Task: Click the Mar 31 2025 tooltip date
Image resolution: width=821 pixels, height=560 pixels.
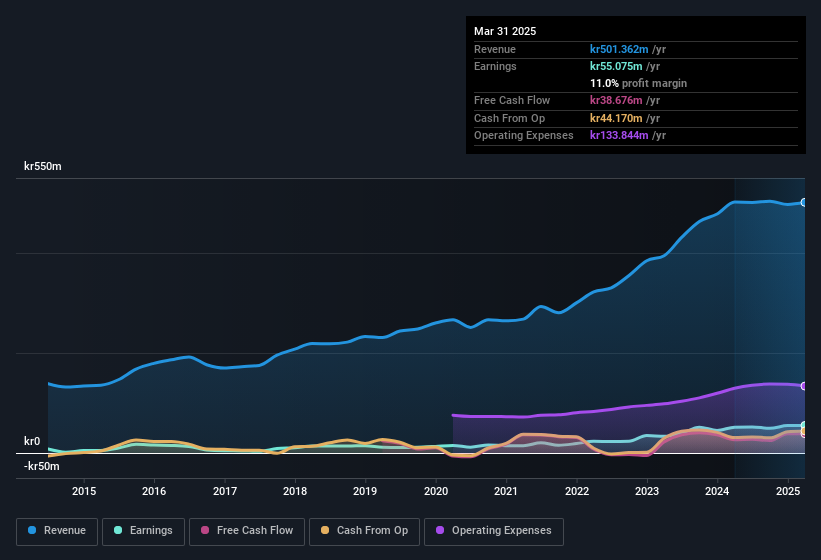Action: tap(505, 31)
